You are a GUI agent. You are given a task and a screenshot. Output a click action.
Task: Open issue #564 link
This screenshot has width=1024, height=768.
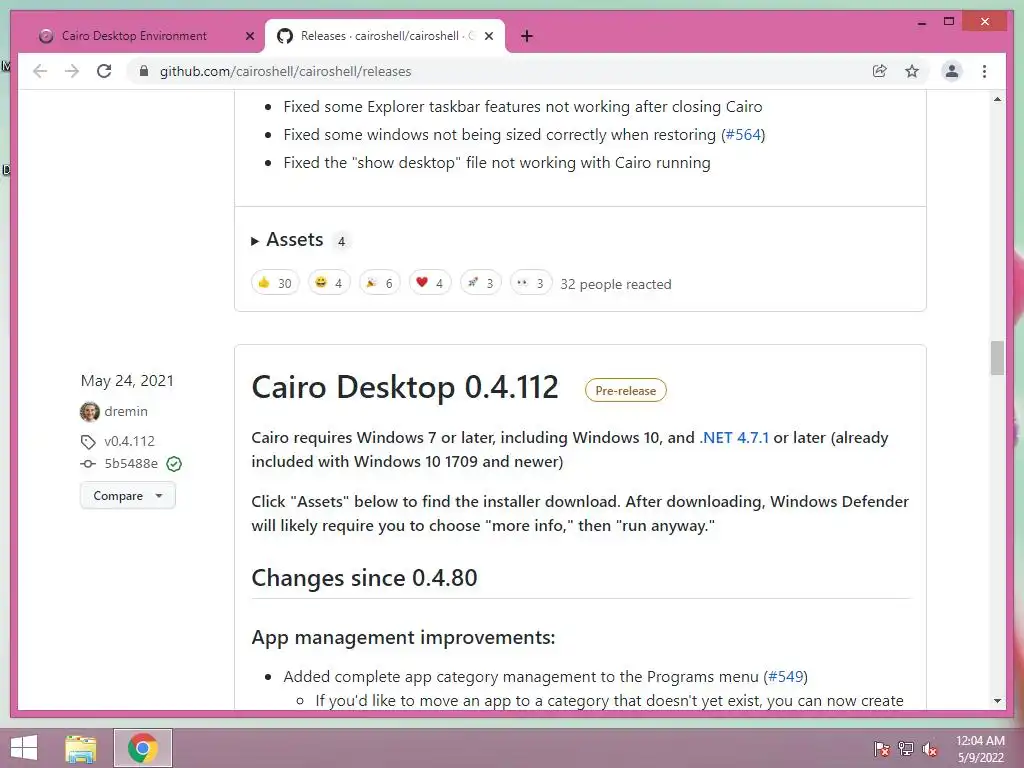tap(743, 135)
